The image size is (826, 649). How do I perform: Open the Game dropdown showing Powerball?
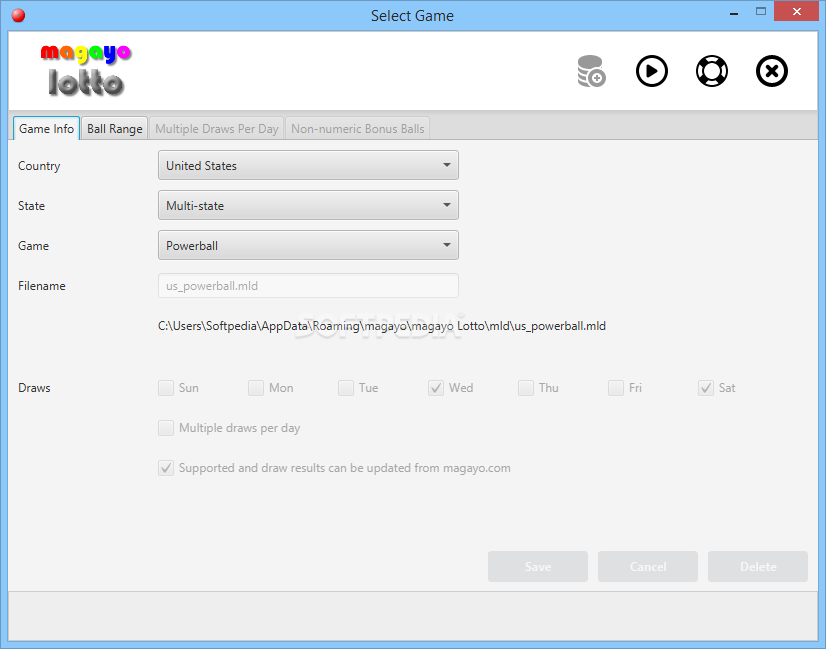[308, 245]
